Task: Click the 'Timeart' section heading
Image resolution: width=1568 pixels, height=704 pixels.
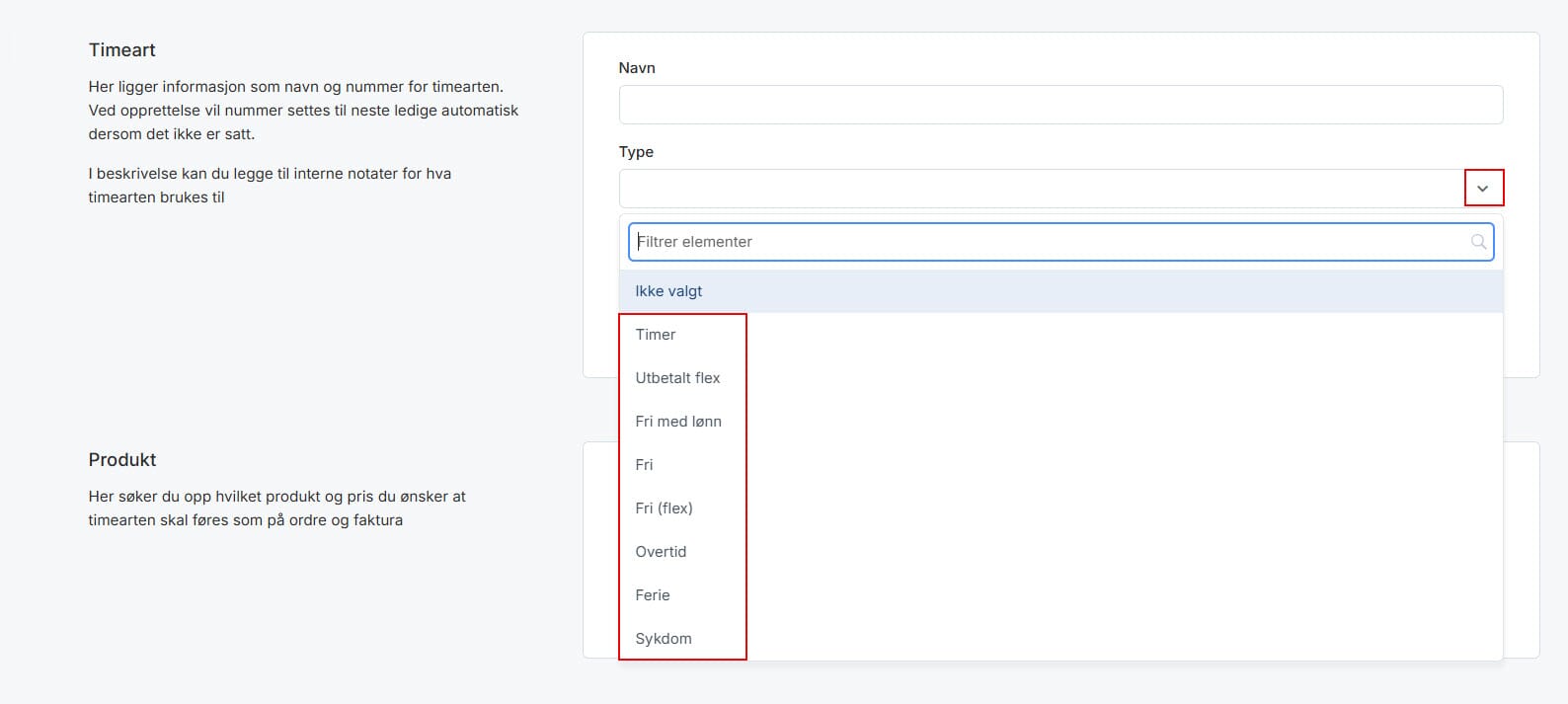Action: (x=122, y=50)
